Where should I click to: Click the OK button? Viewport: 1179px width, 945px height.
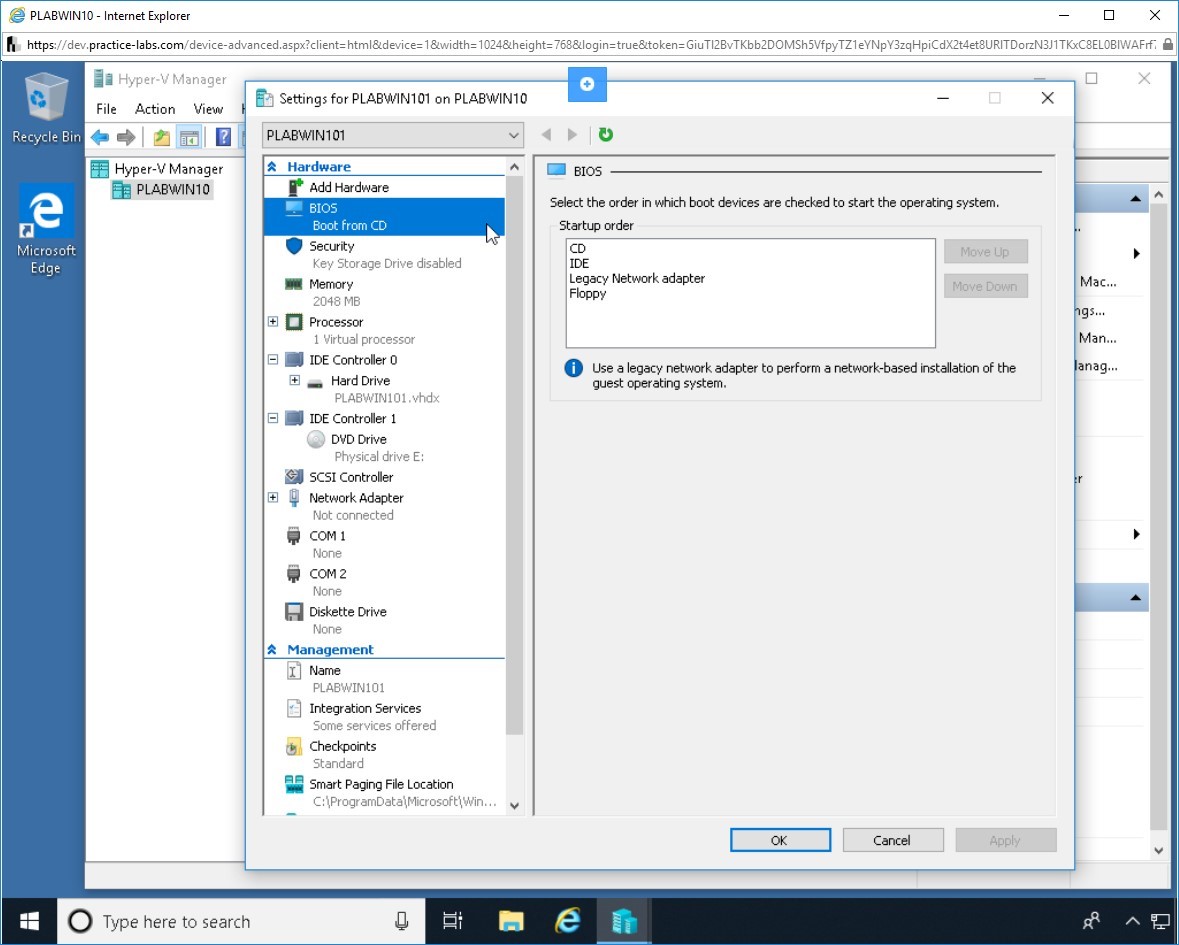click(780, 841)
